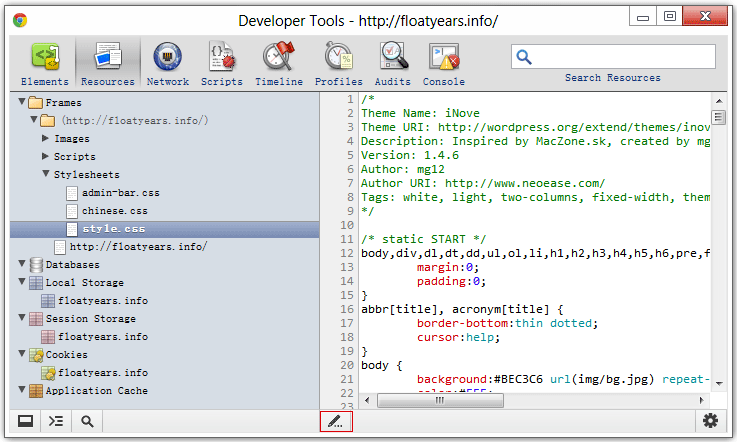Viewport: 737px width, 442px height.
Task: Click the horizontal scrollbar thumb
Action: tap(440, 400)
